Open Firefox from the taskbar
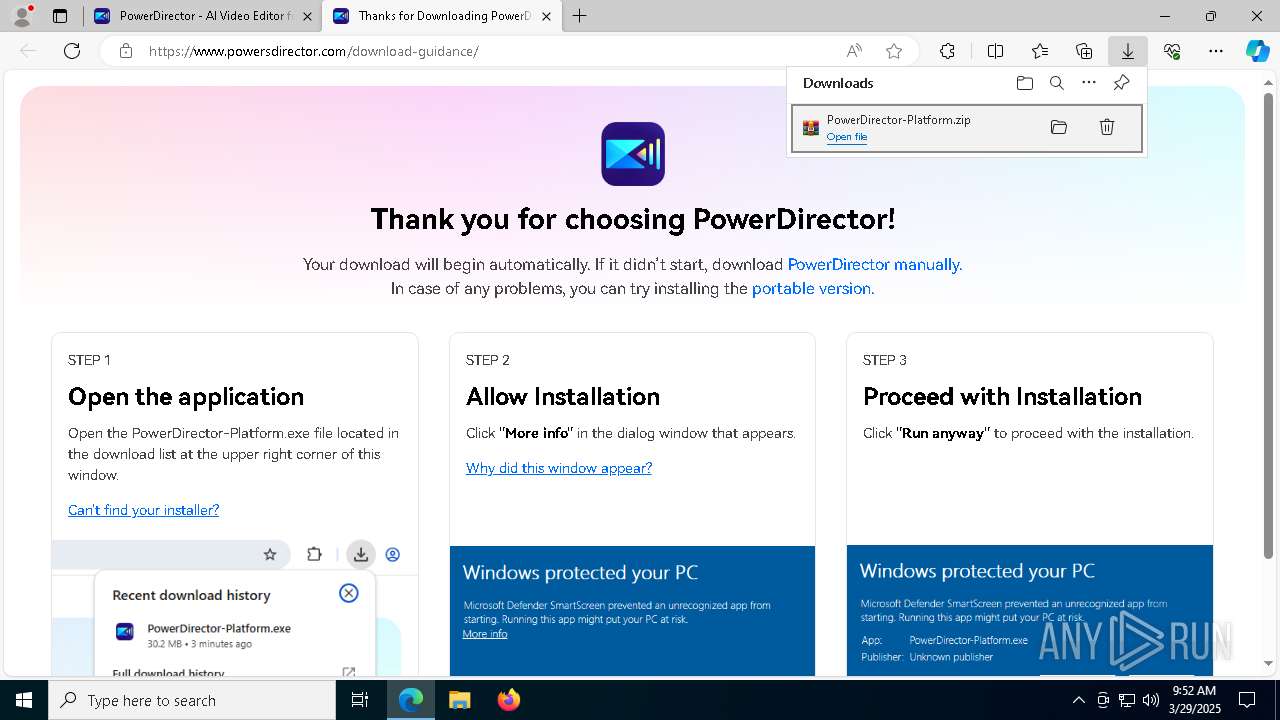Screen dimensions: 1280x720 tap(508, 700)
